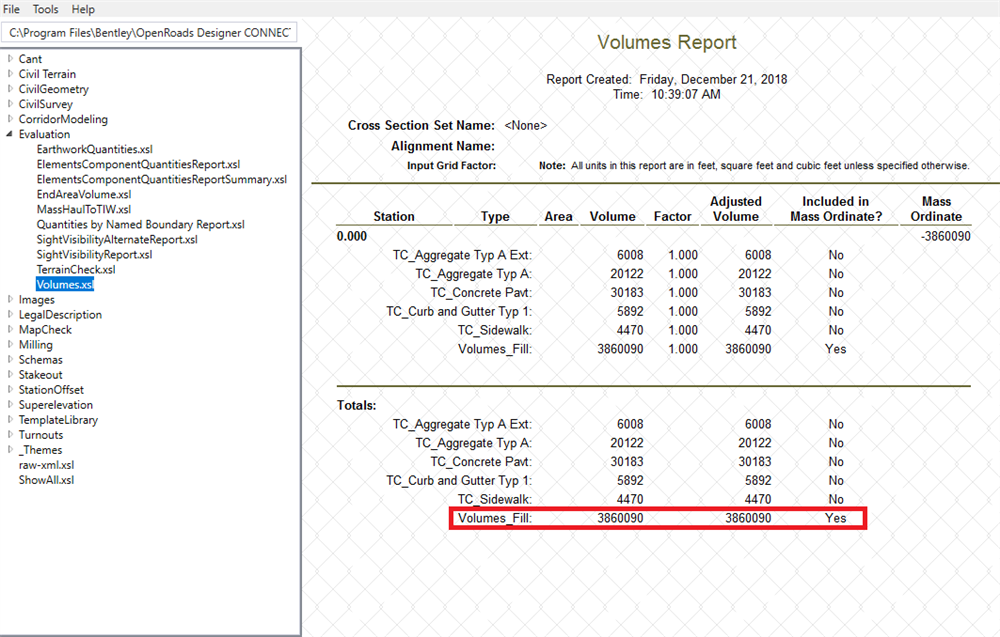Select the _Themes folder label

click(40, 450)
